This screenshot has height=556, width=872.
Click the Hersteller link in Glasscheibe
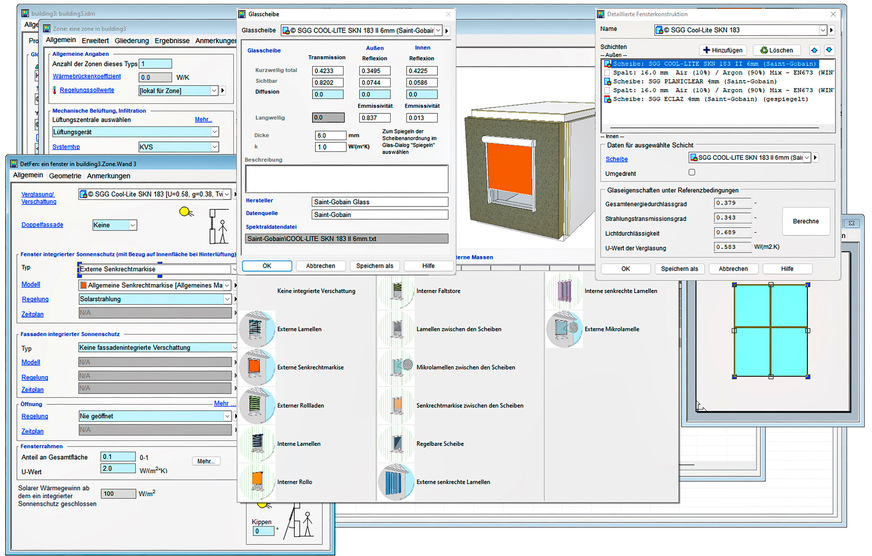point(259,200)
